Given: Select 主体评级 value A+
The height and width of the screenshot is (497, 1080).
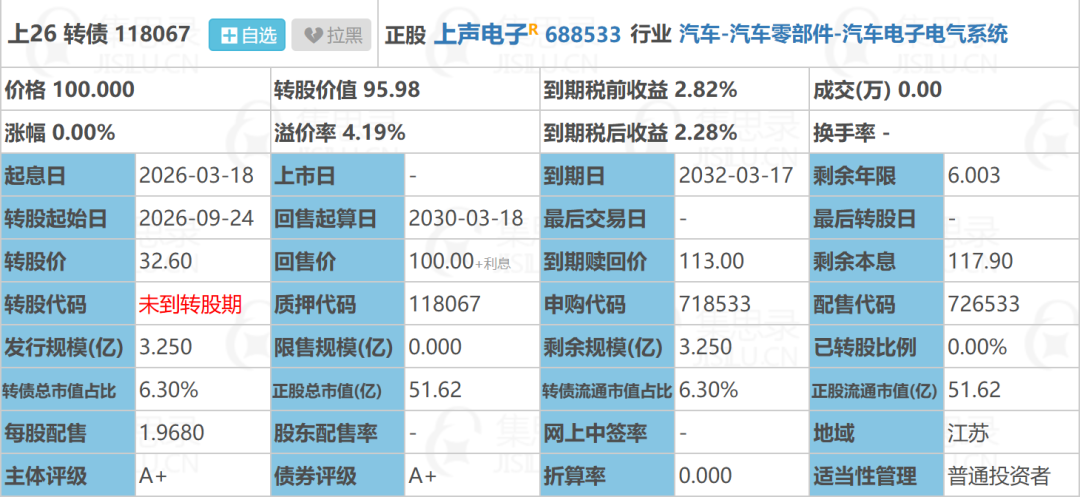Looking at the screenshot, I should (153, 476).
